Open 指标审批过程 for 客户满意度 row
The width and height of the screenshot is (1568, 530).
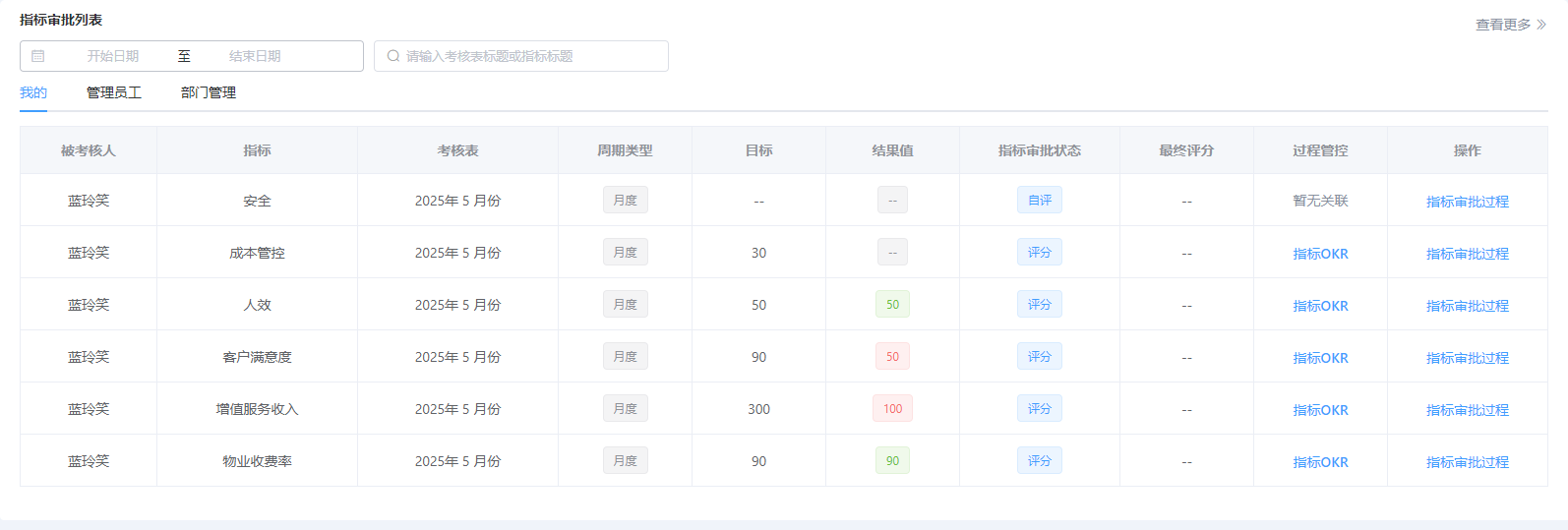point(1467,358)
